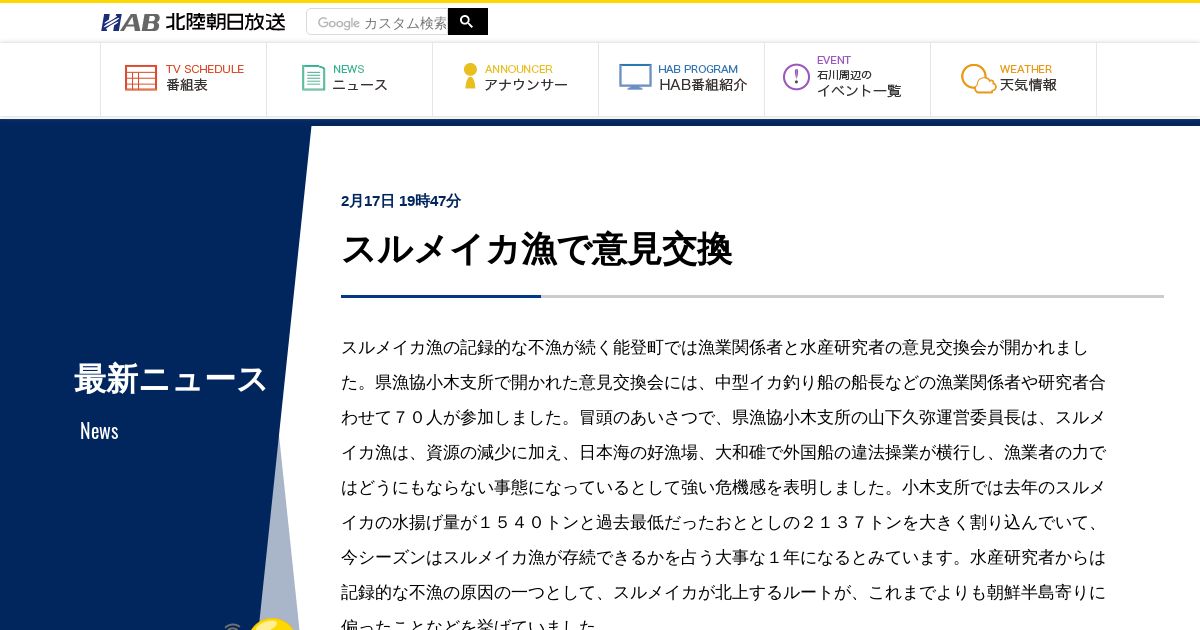The width and height of the screenshot is (1200, 630).
Task: Open the HAB番組紹介 menu item
Action: coord(682,79)
